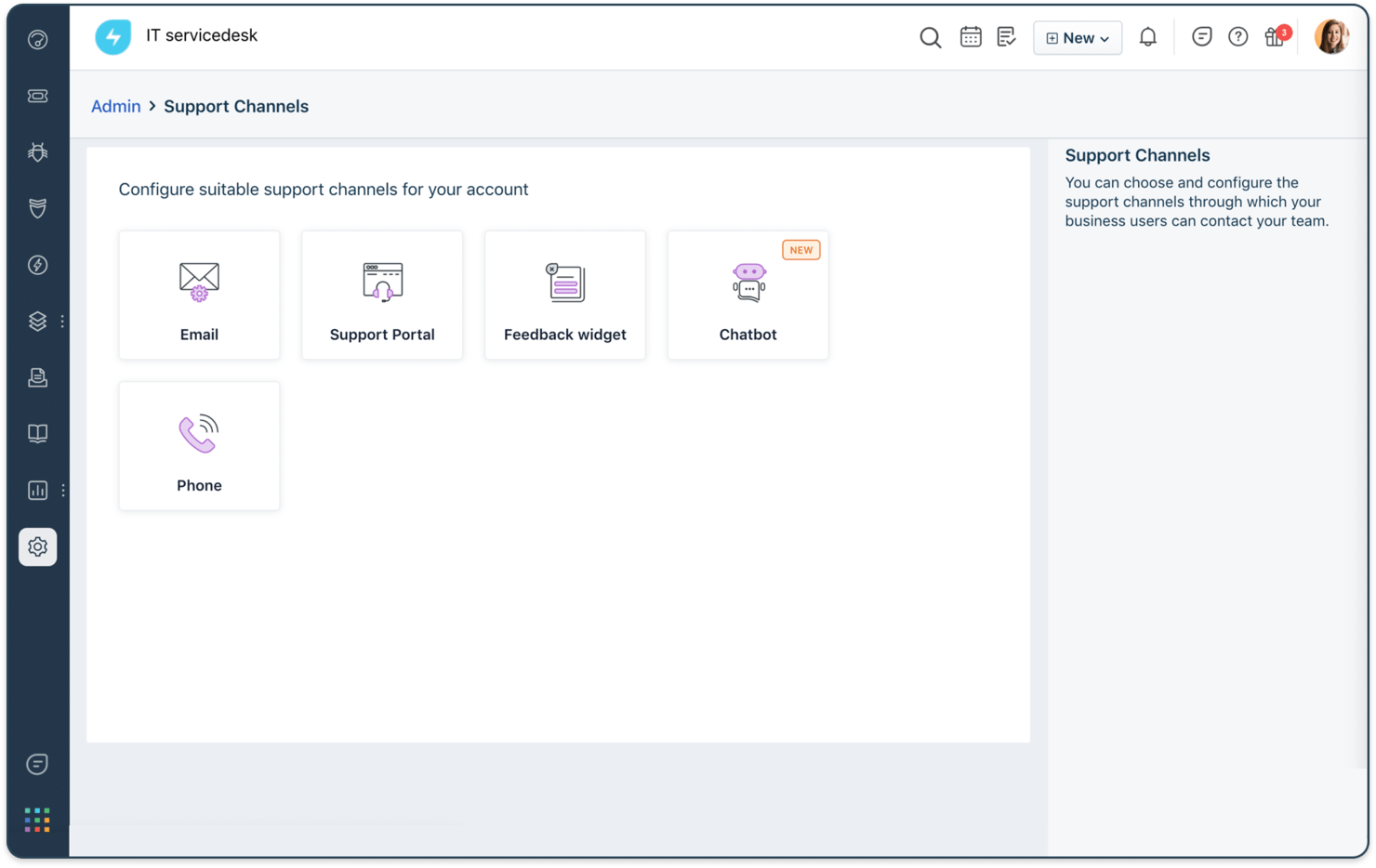Select the Analytics bar chart icon
The image size is (1376, 868).
pyautogui.click(x=37, y=490)
